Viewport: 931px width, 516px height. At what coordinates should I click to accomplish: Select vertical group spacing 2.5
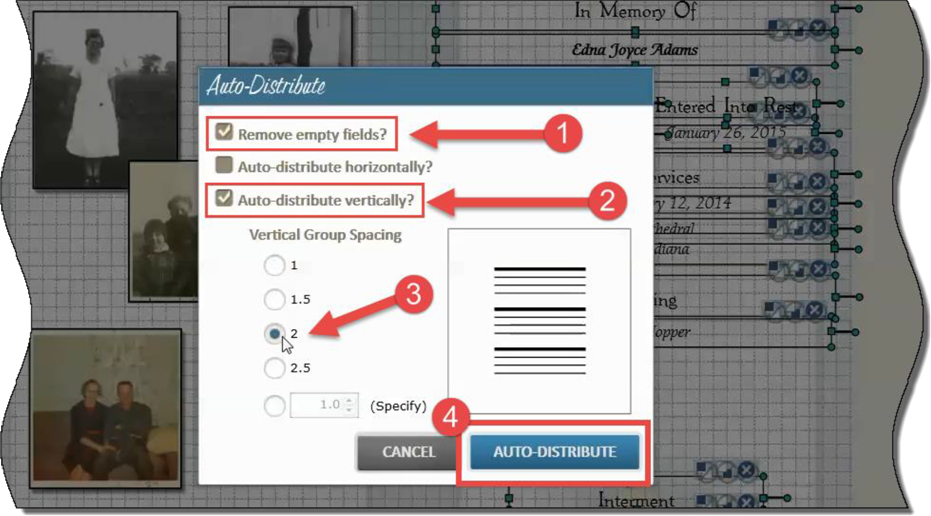click(x=274, y=368)
